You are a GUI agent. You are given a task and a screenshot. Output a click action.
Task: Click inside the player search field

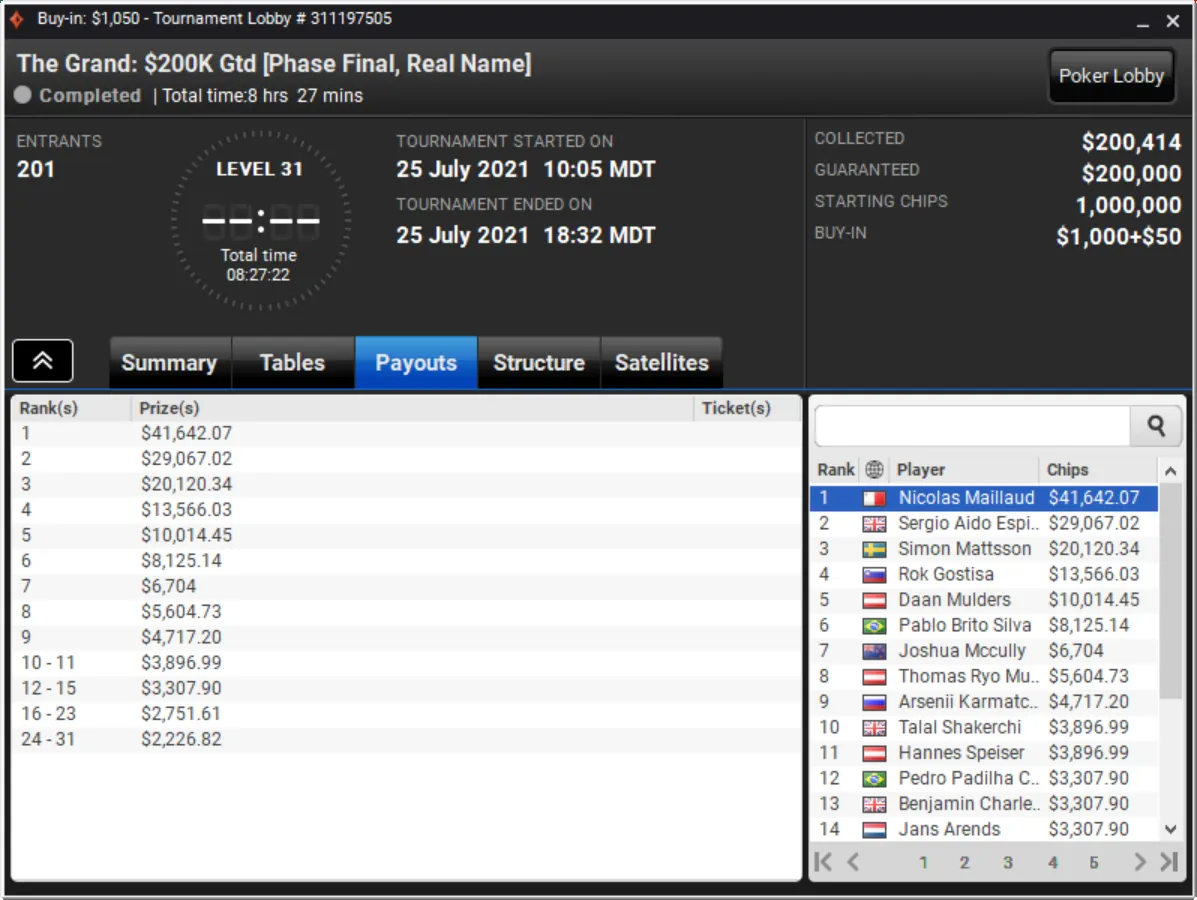click(972, 426)
